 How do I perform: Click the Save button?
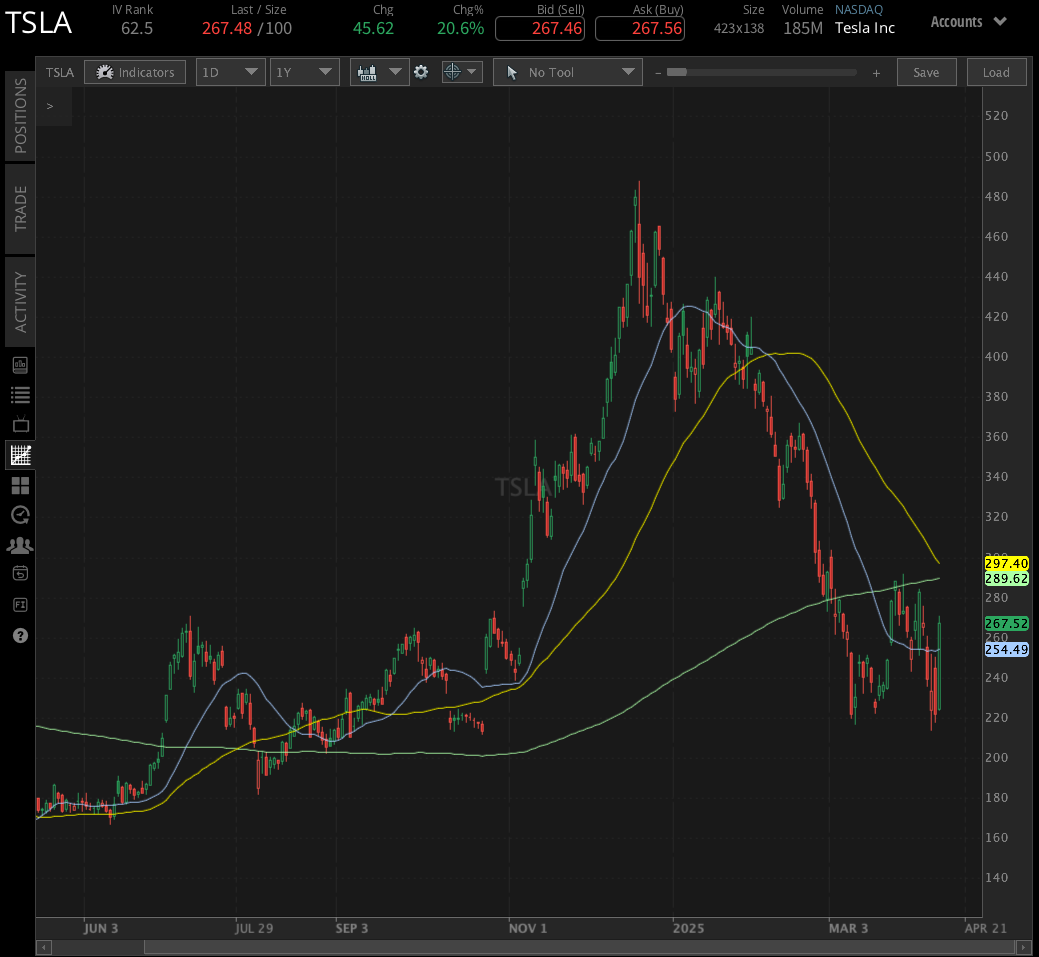pos(925,71)
